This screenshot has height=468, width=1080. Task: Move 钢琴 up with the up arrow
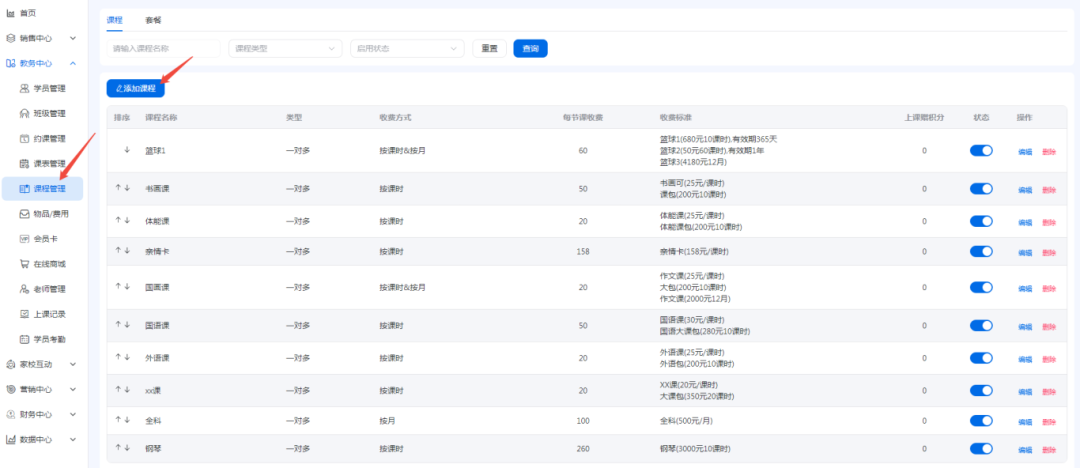pyautogui.click(x=118, y=448)
